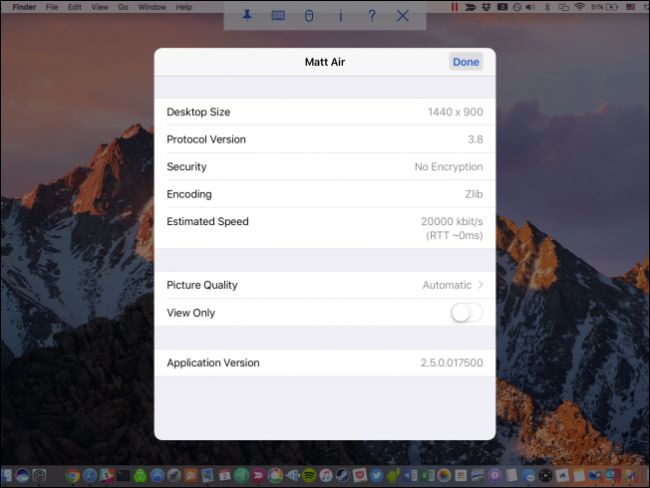The height and width of the screenshot is (488, 650).
Task: Open Spotify from the Dock
Action: tap(309, 476)
